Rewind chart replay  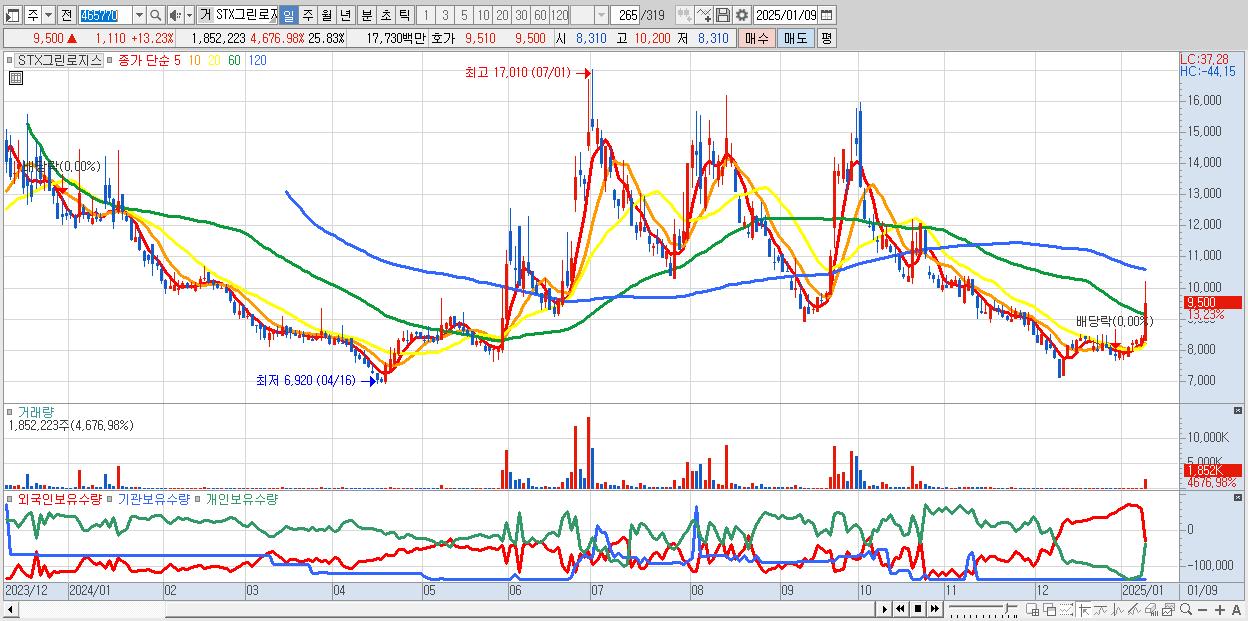click(900, 609)
